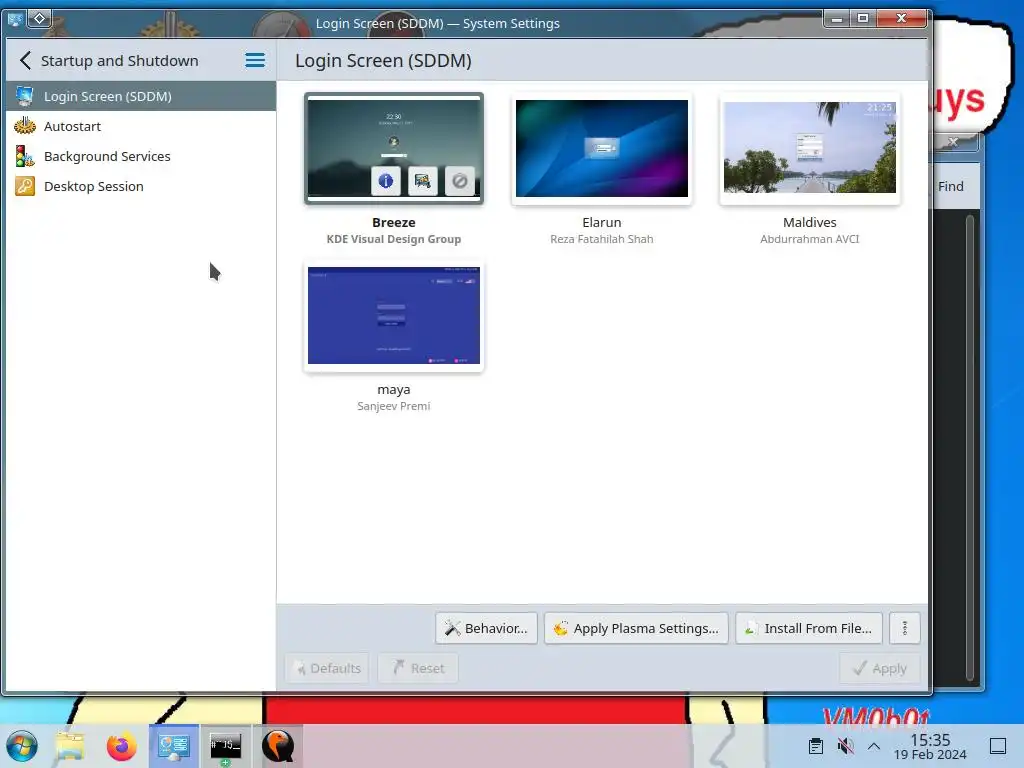Click the show desktop button in taskbar

(x=998, y=746)
